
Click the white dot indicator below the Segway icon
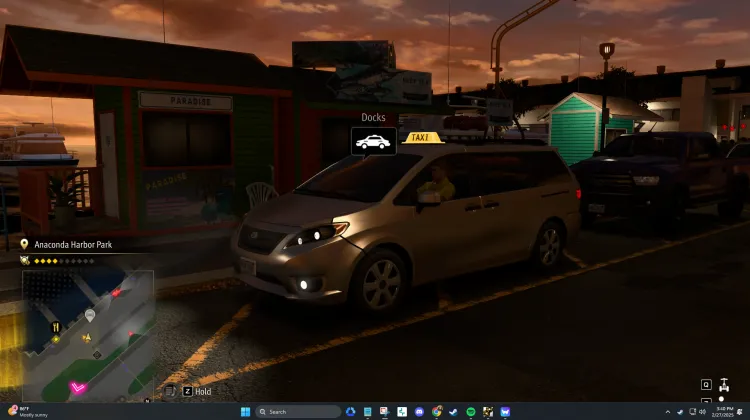(721, 399)
